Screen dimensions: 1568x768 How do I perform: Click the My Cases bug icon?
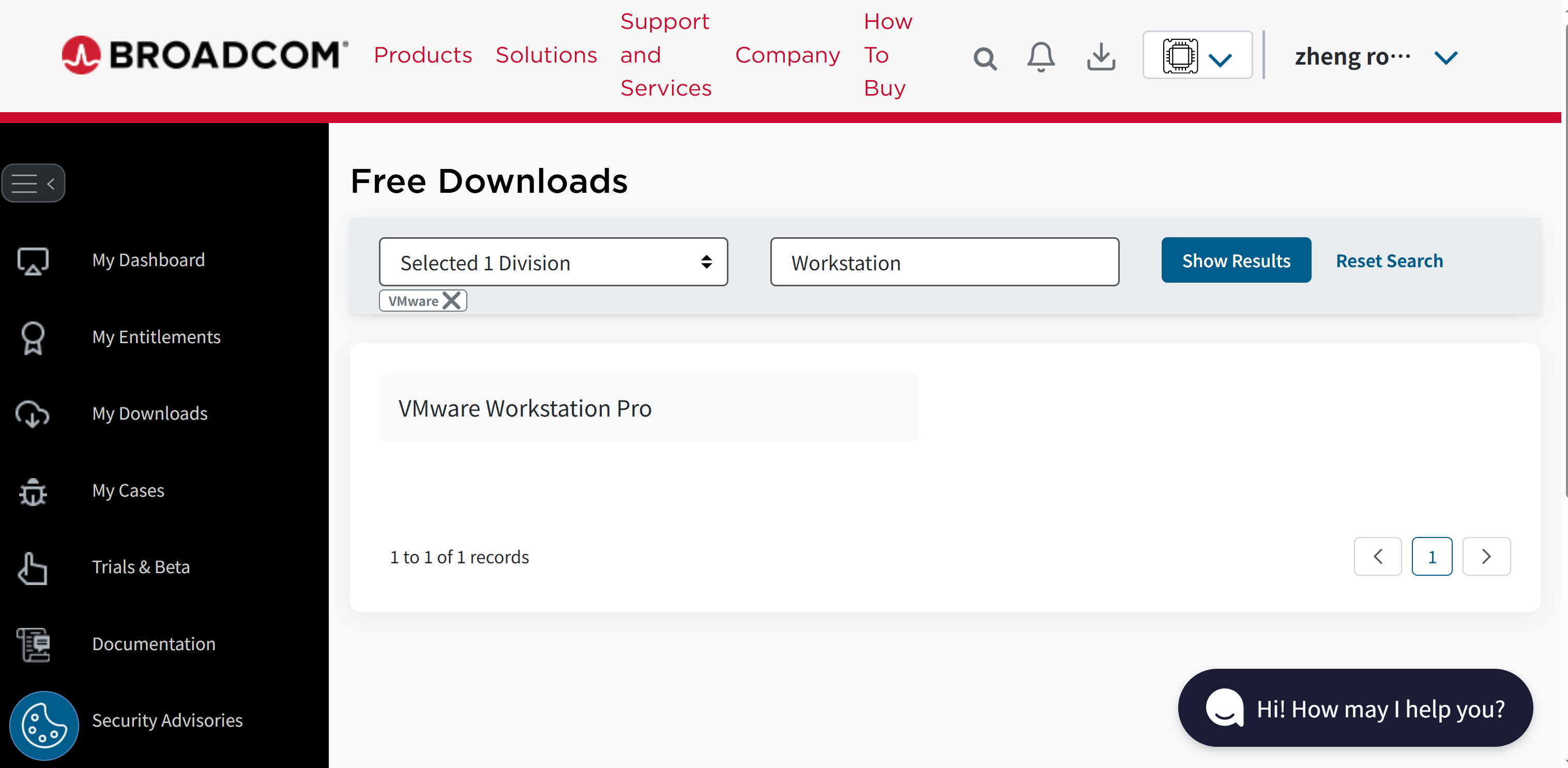[33, 491]
